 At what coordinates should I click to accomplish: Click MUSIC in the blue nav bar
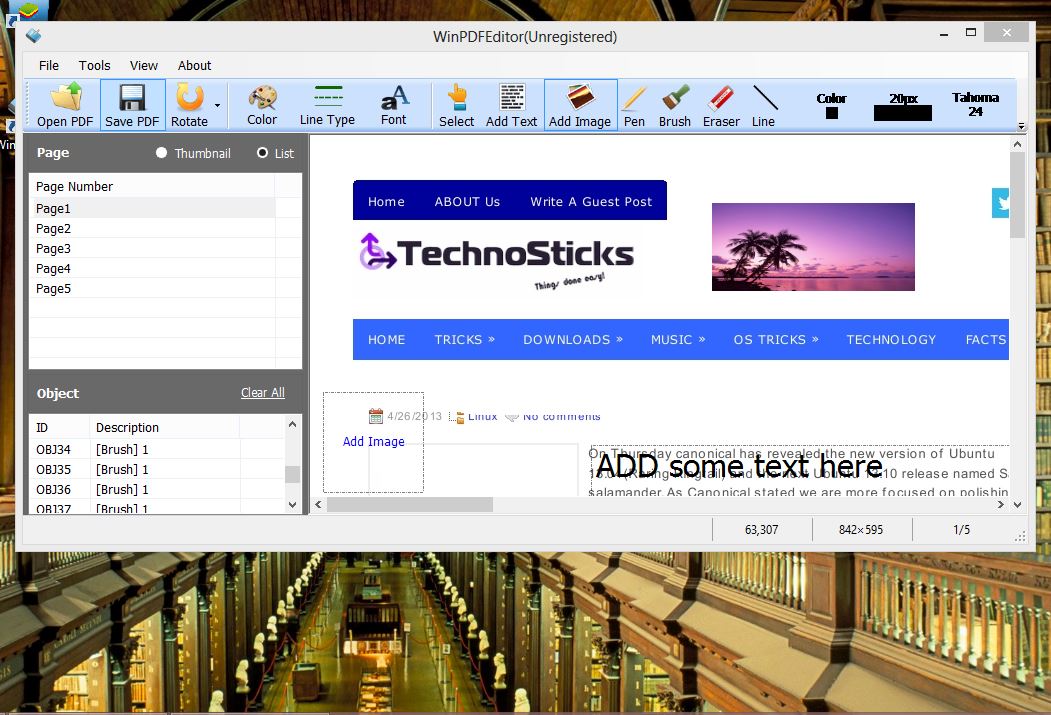[x=678, y=339]
